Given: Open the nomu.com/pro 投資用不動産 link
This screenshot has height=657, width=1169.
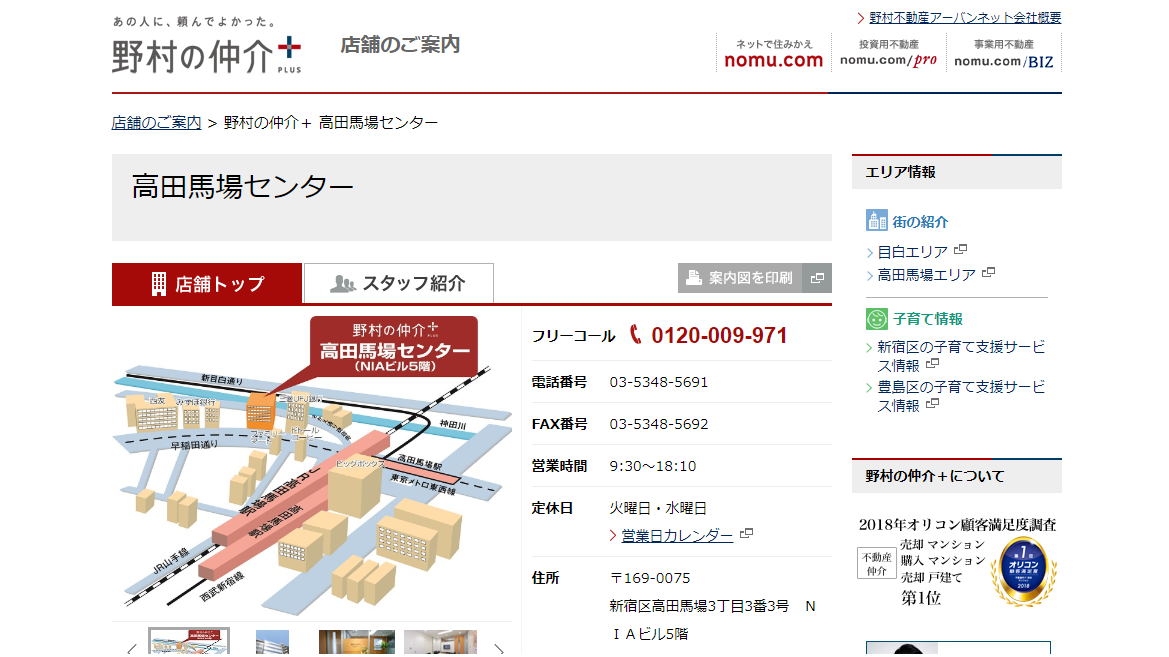Looking at the screenshot, I should tap(888, 54).
